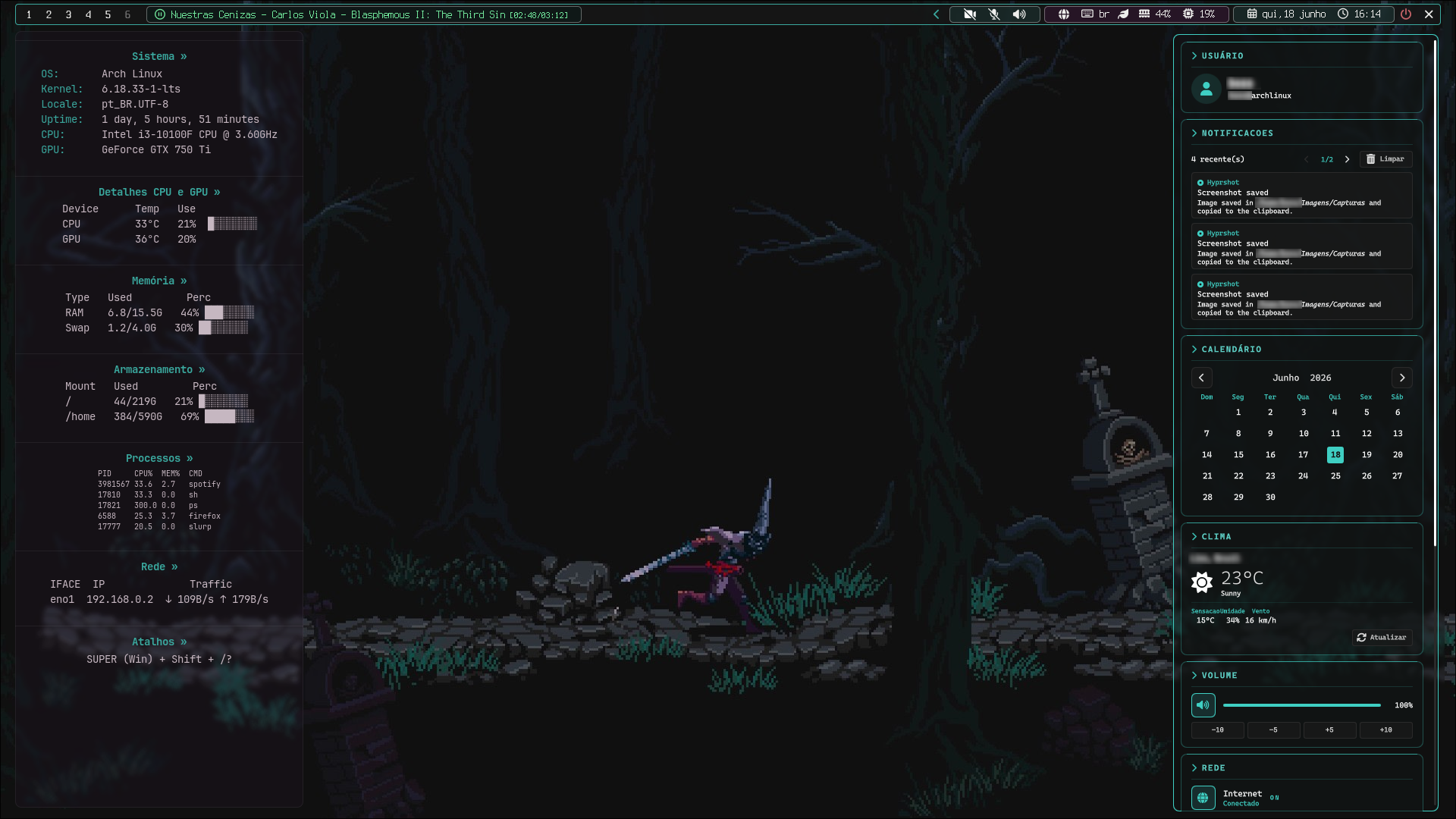
Task: Go to previous month in calendar
Action: [1201, 378]
